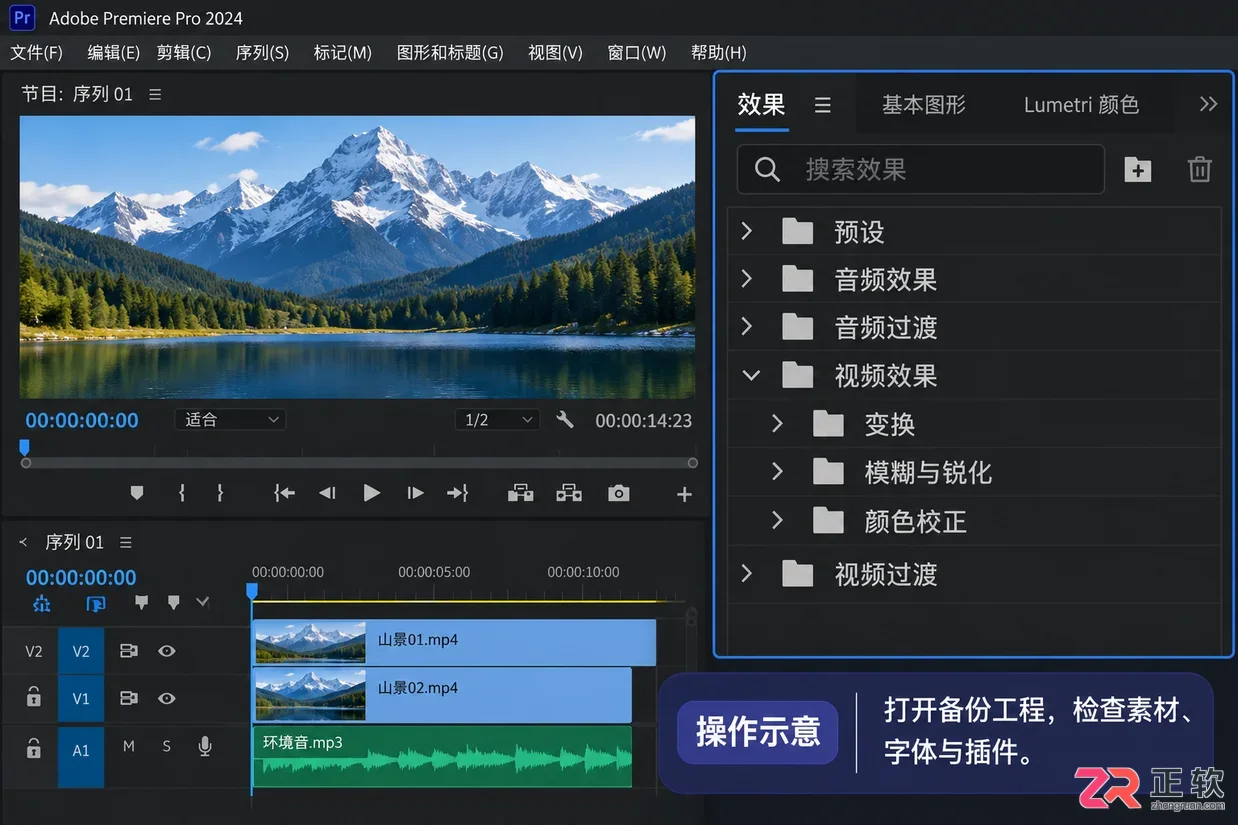Expand the 音频效果 folder
Screen dimensions: 1238x825
point(746,278)
